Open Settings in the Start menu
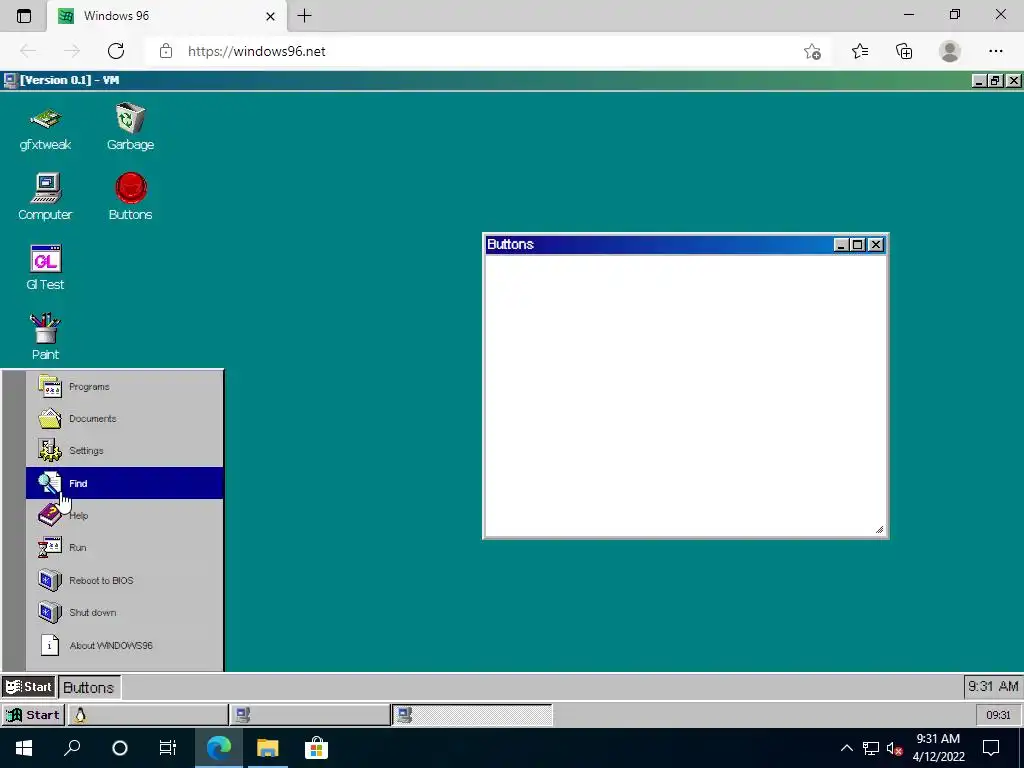1024x768 pixels. [x=125, y=451]
